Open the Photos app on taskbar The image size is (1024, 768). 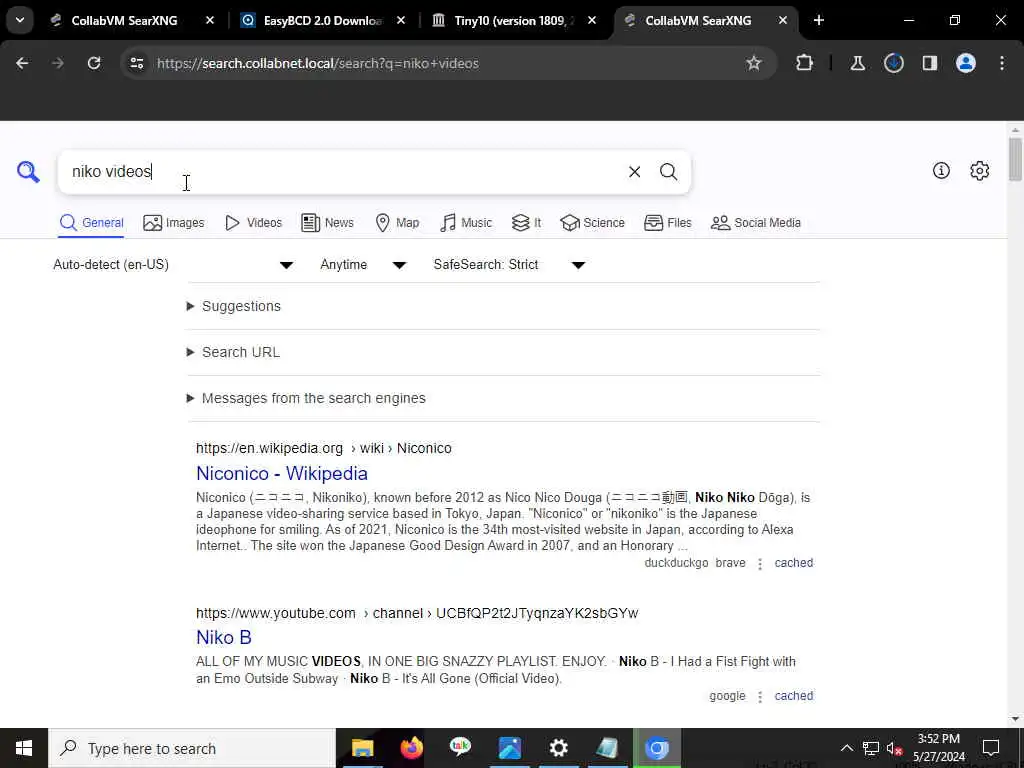[509, 748]
